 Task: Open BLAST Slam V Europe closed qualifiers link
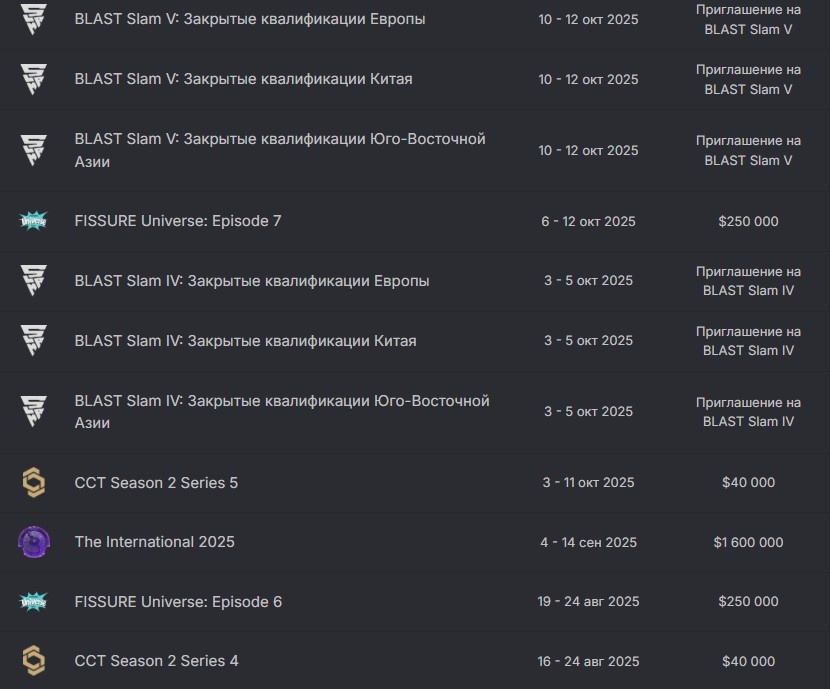(249, 19)
